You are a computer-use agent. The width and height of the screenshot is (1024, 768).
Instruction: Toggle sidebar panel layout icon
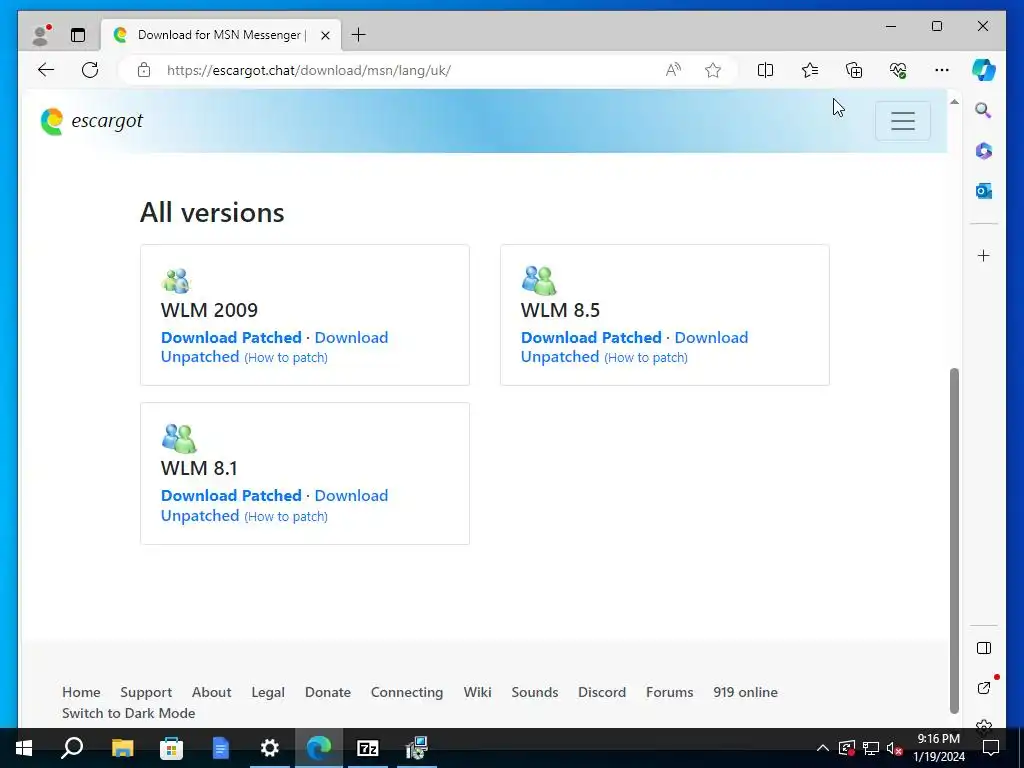click(x=984, y=648)
